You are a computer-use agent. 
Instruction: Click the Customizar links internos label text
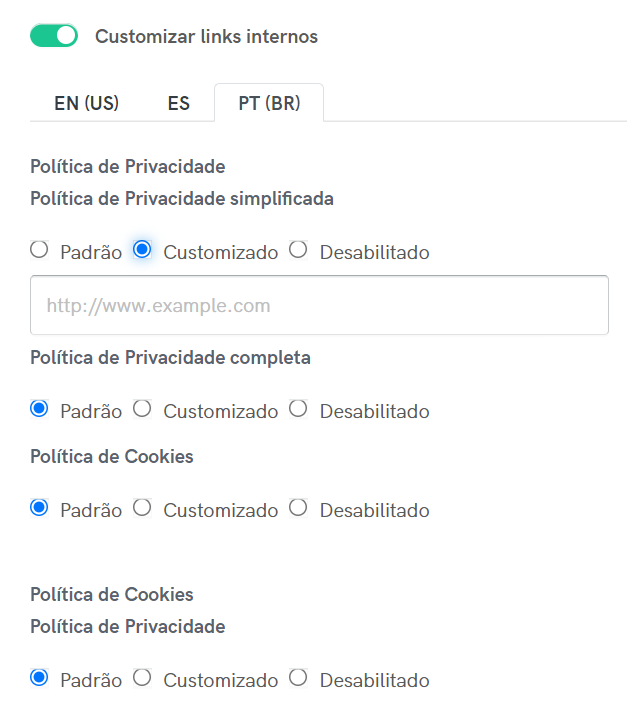tap(206, 37)
